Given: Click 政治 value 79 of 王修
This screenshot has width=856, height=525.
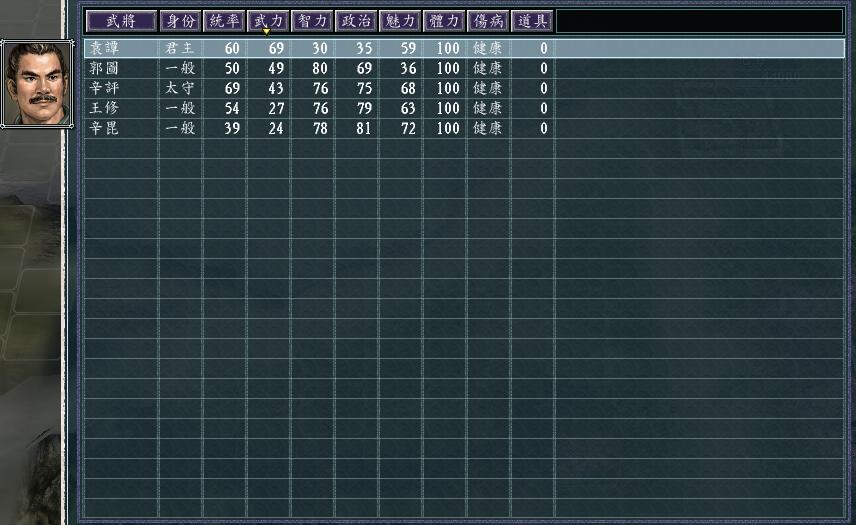Looking at the screenshot, I should coord(364,108).
